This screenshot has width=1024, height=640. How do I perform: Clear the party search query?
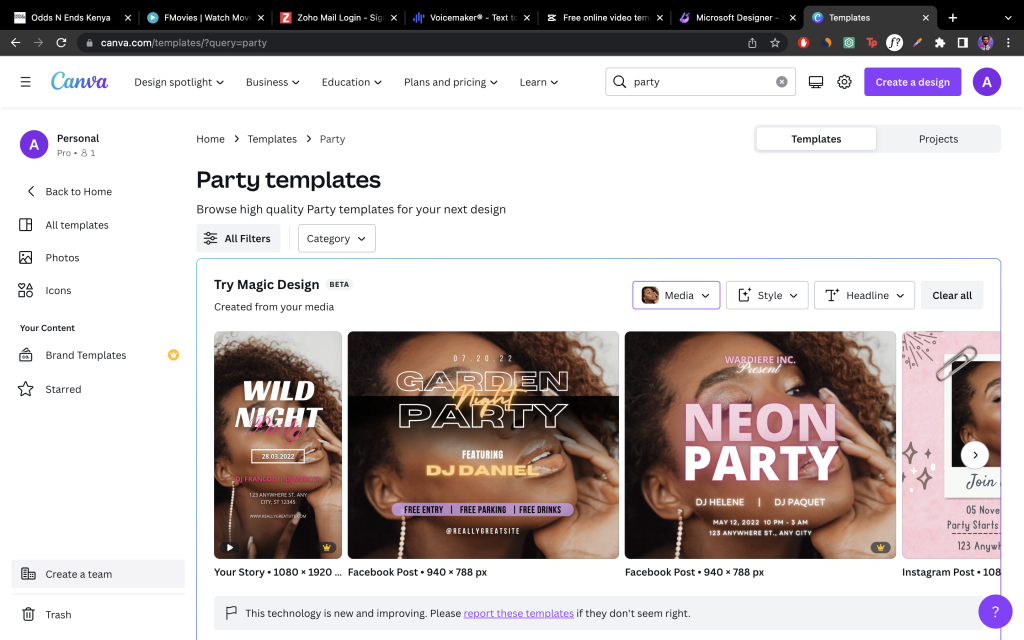[781, 82]
